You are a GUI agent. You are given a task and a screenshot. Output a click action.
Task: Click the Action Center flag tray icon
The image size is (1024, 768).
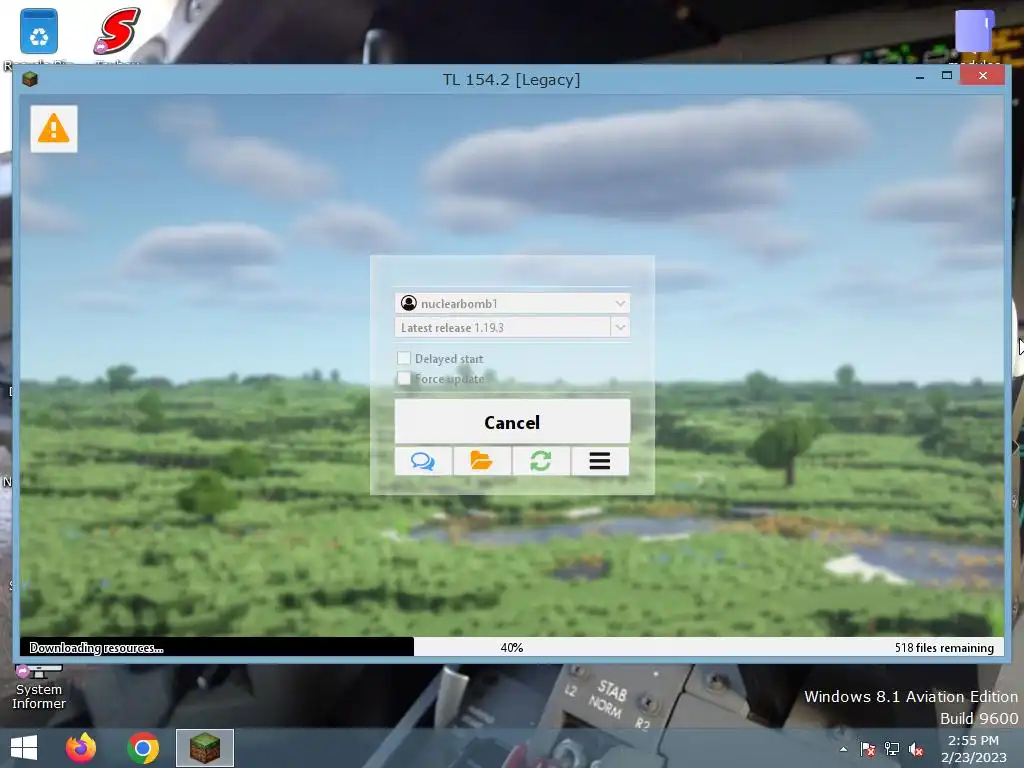click(868, 749)
